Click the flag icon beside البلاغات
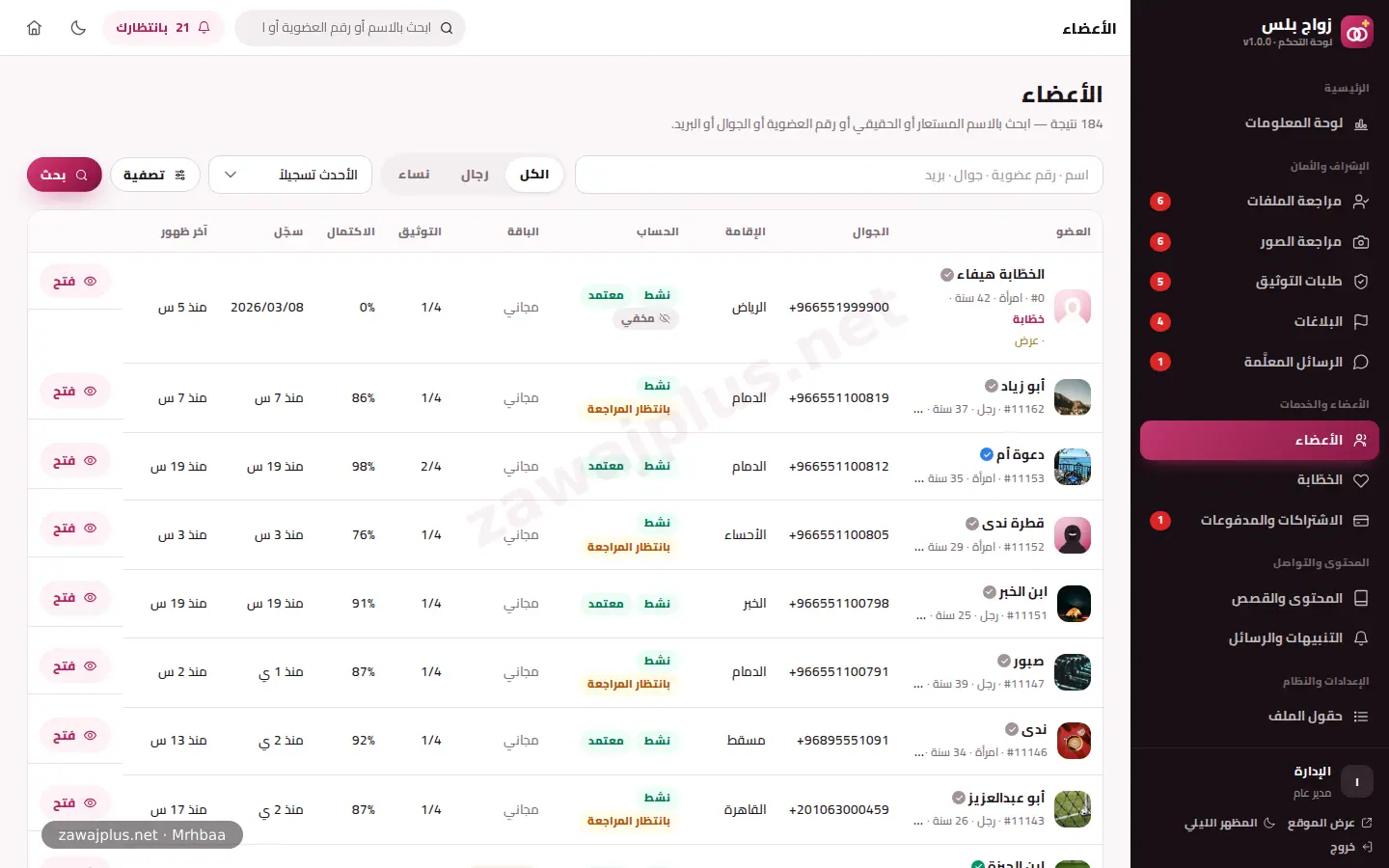Viewport: 1389px width, 868px height. click(1361, 322)
